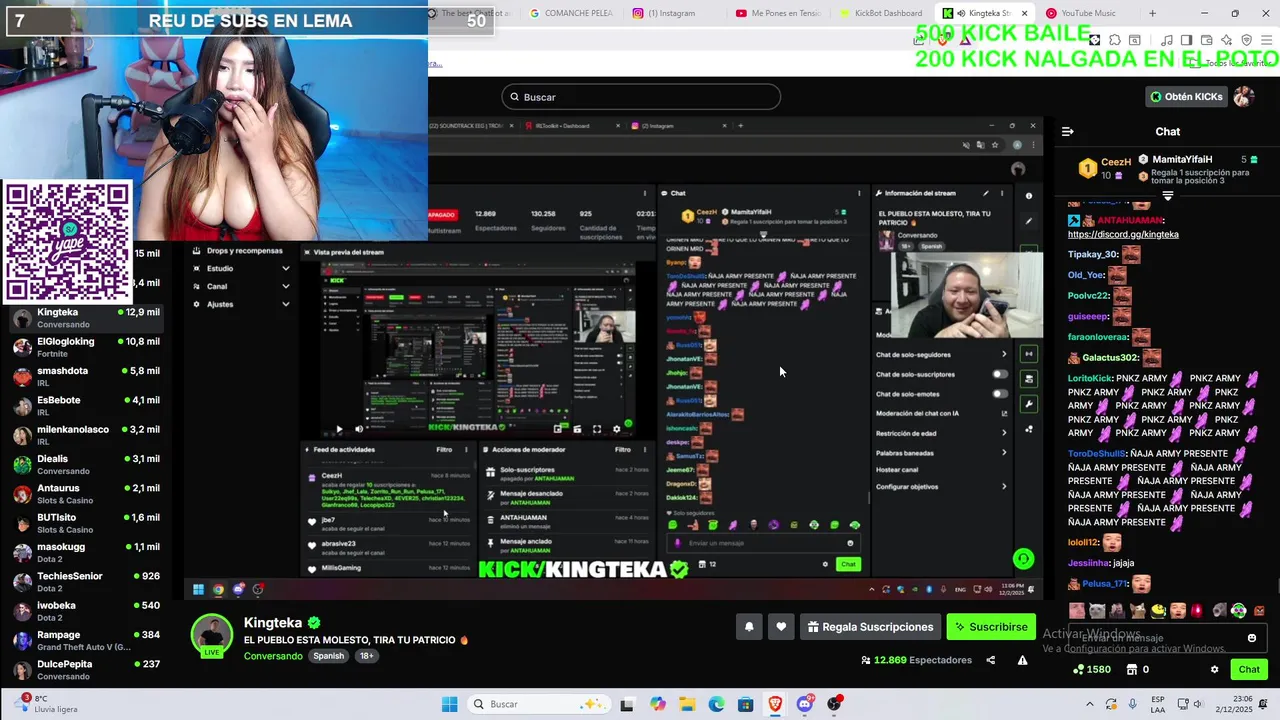Open a new browser tab

[x=1152, y=13]
